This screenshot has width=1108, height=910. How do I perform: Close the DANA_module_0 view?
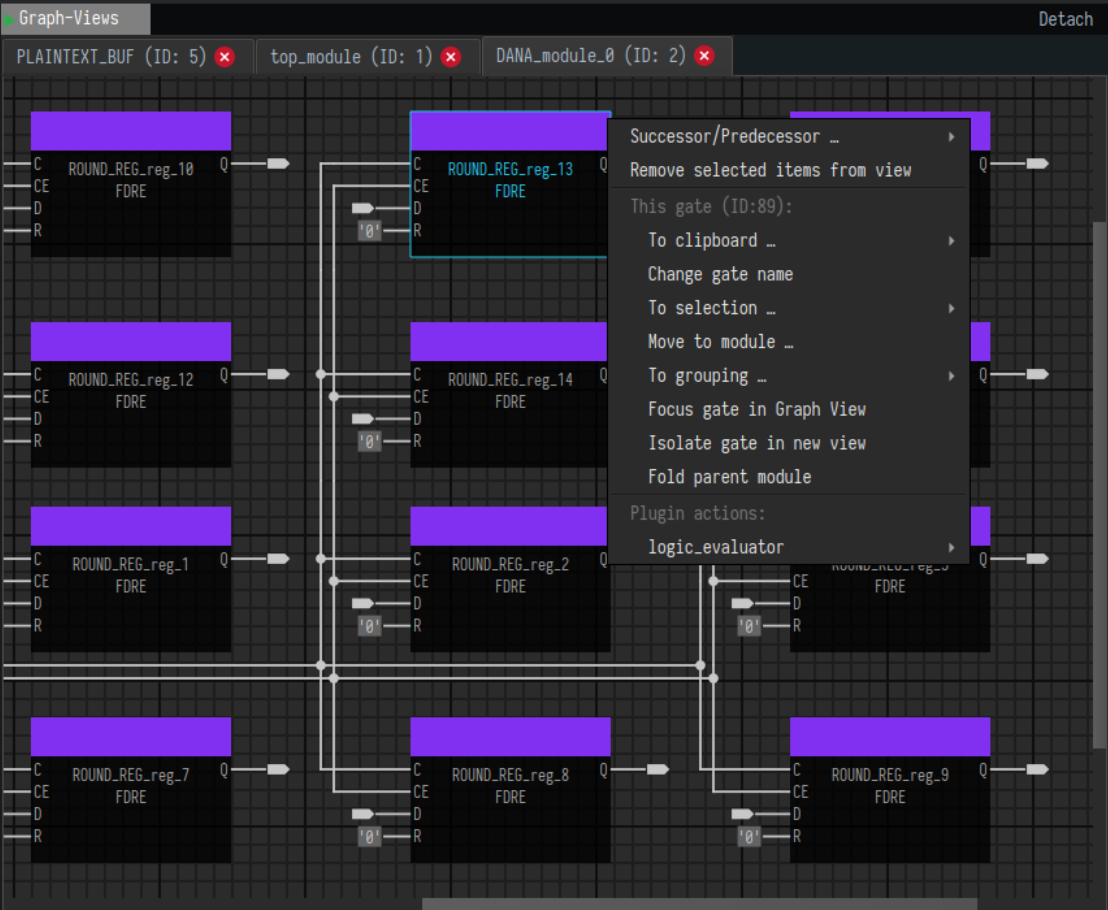tap(705, 56)
